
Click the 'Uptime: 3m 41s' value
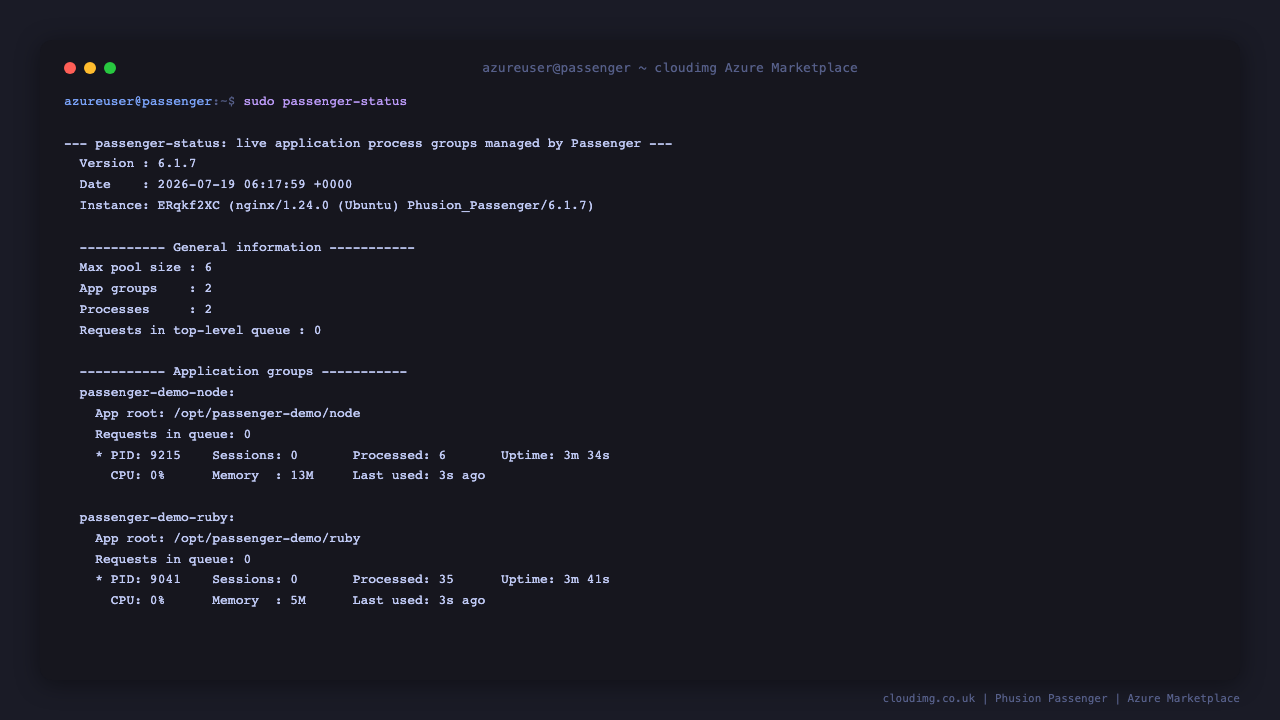click(555, 580)
